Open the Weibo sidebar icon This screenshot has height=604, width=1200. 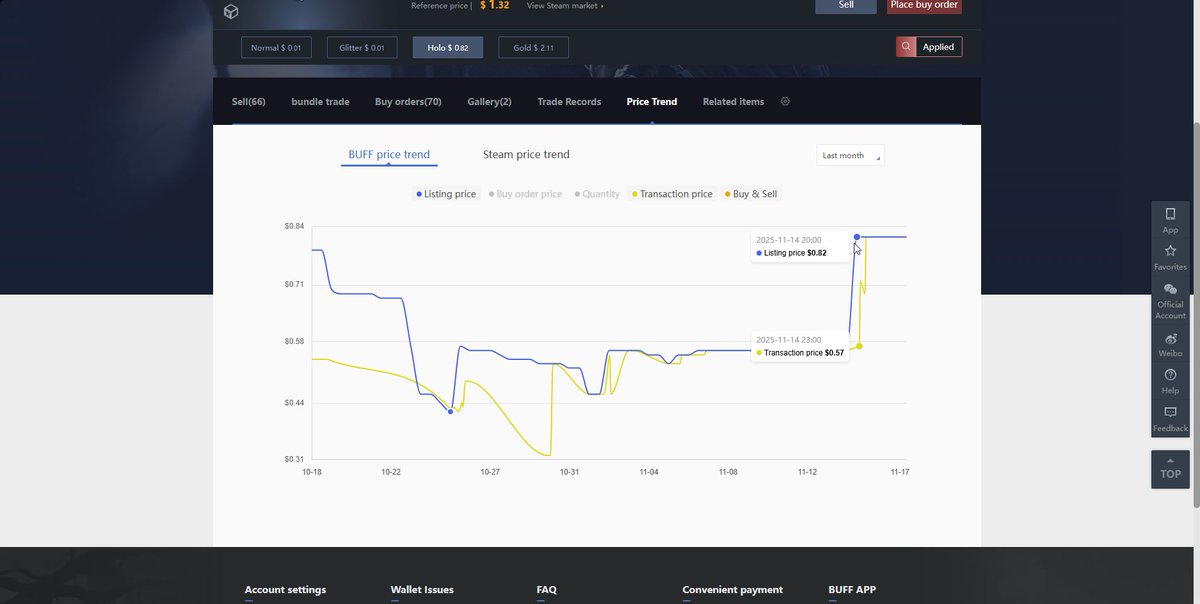(1170, 339)
